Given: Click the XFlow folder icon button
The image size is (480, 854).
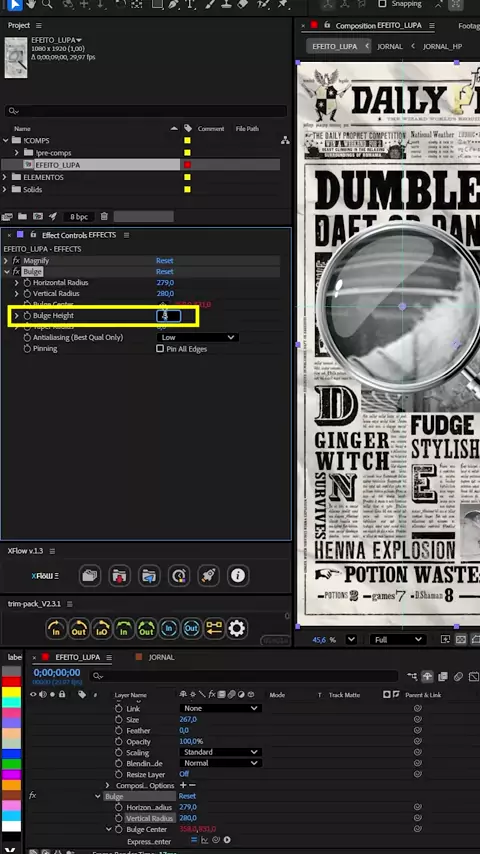Looking at the screenshot, I should pyautogui.click(x=90, y=575).
